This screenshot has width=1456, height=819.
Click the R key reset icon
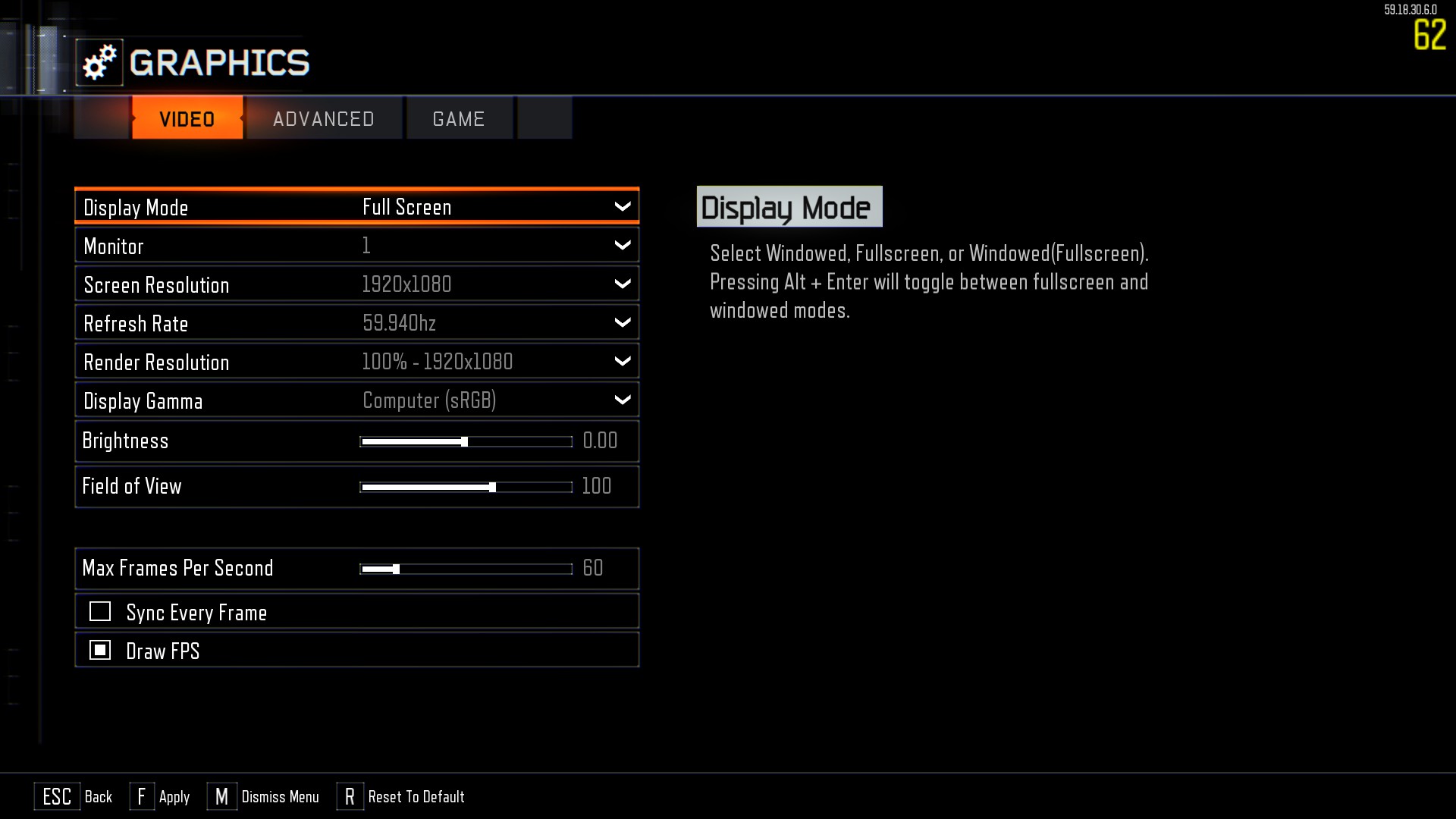[x=350, y=796]
